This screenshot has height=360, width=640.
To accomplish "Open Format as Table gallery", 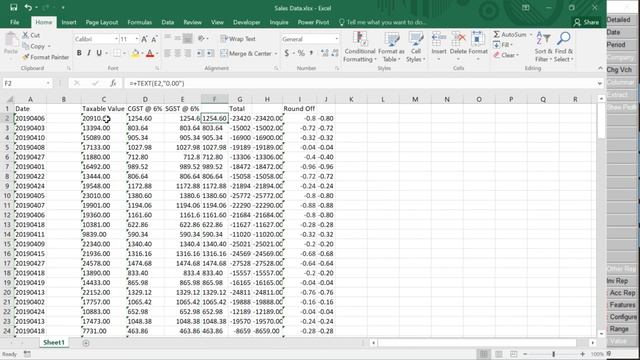I will 391,47.
